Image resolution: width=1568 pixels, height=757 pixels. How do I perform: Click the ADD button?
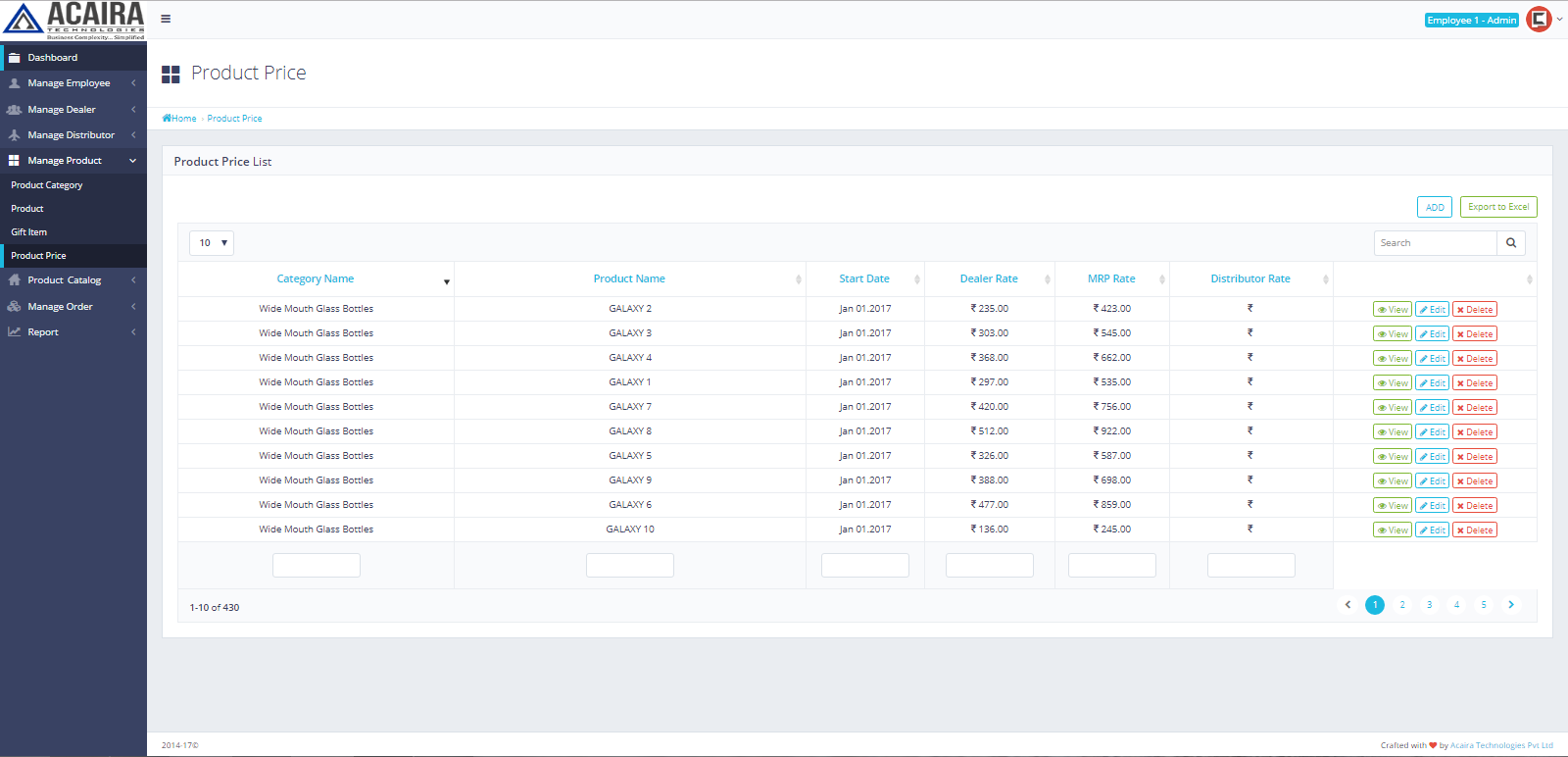coord(1434,207)
